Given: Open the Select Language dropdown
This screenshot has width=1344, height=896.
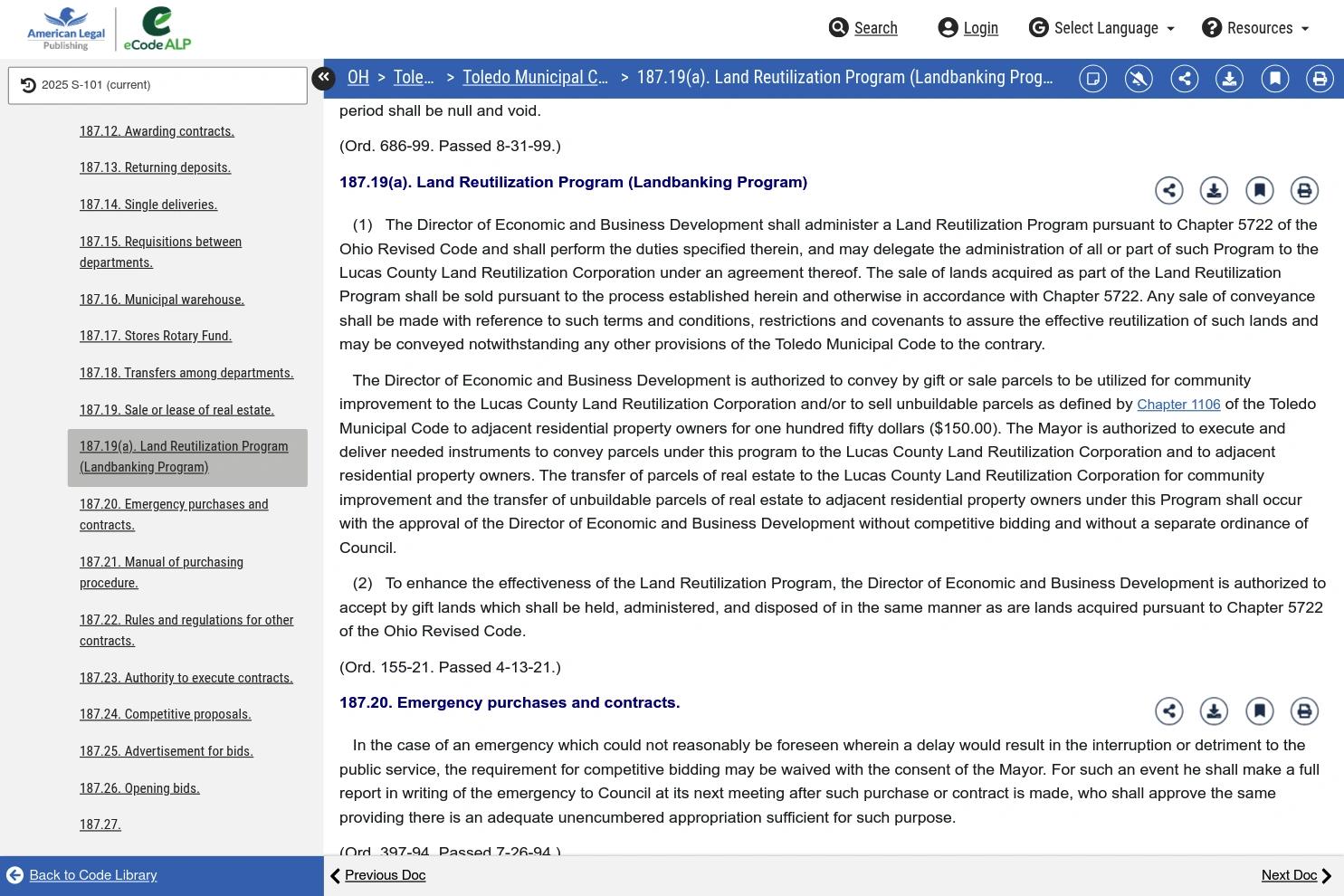Looking at the screenshot, I should pos(1101,28).
